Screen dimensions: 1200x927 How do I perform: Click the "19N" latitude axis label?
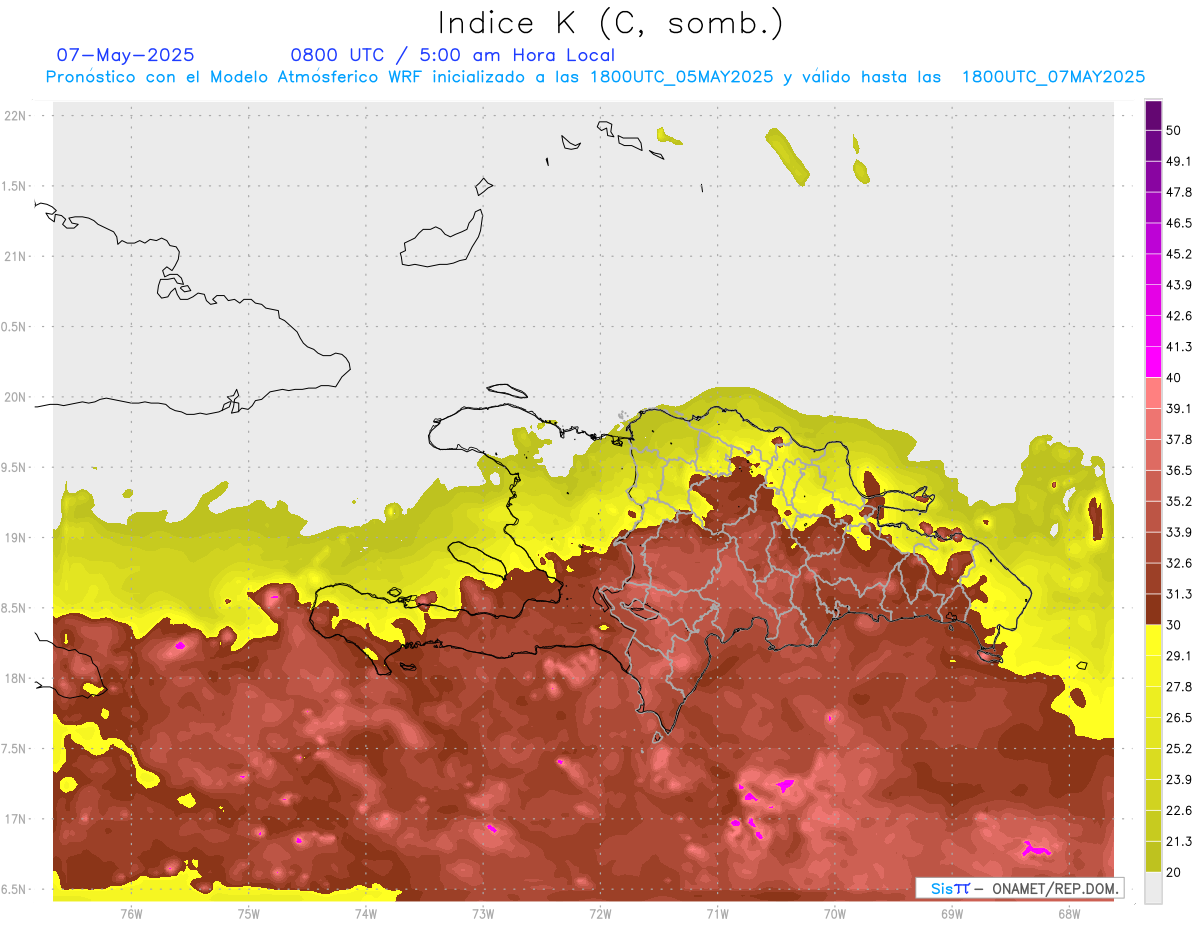point(15,538)
